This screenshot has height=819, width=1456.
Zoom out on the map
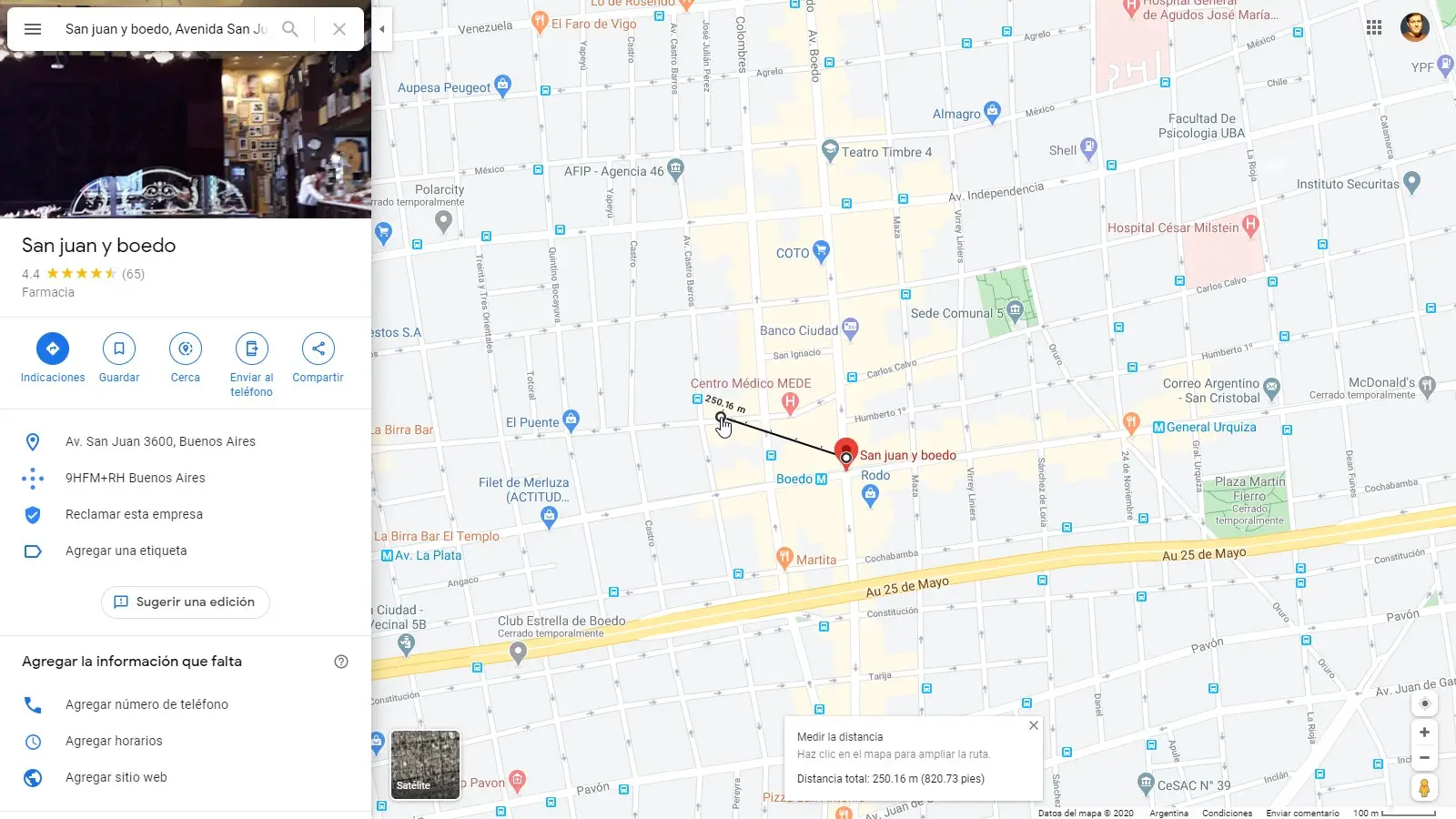point(1424,758)
